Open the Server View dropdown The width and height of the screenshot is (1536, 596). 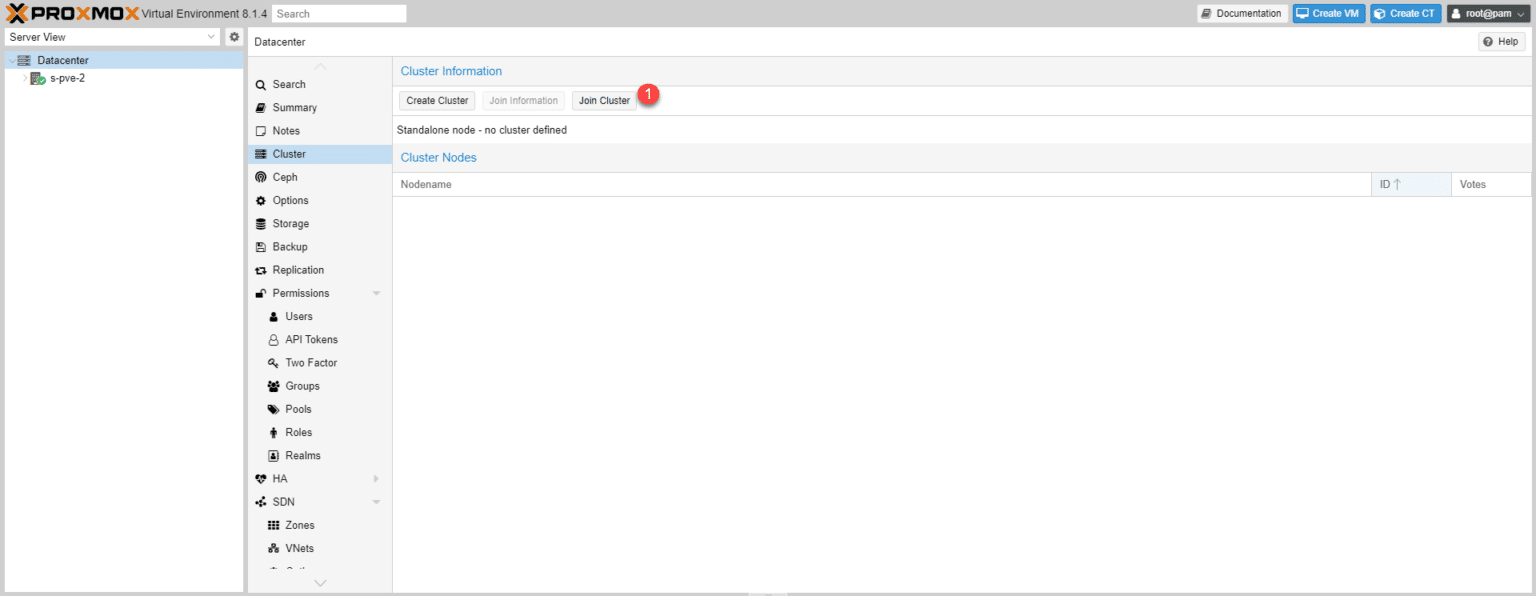click(x=112, y=37)
